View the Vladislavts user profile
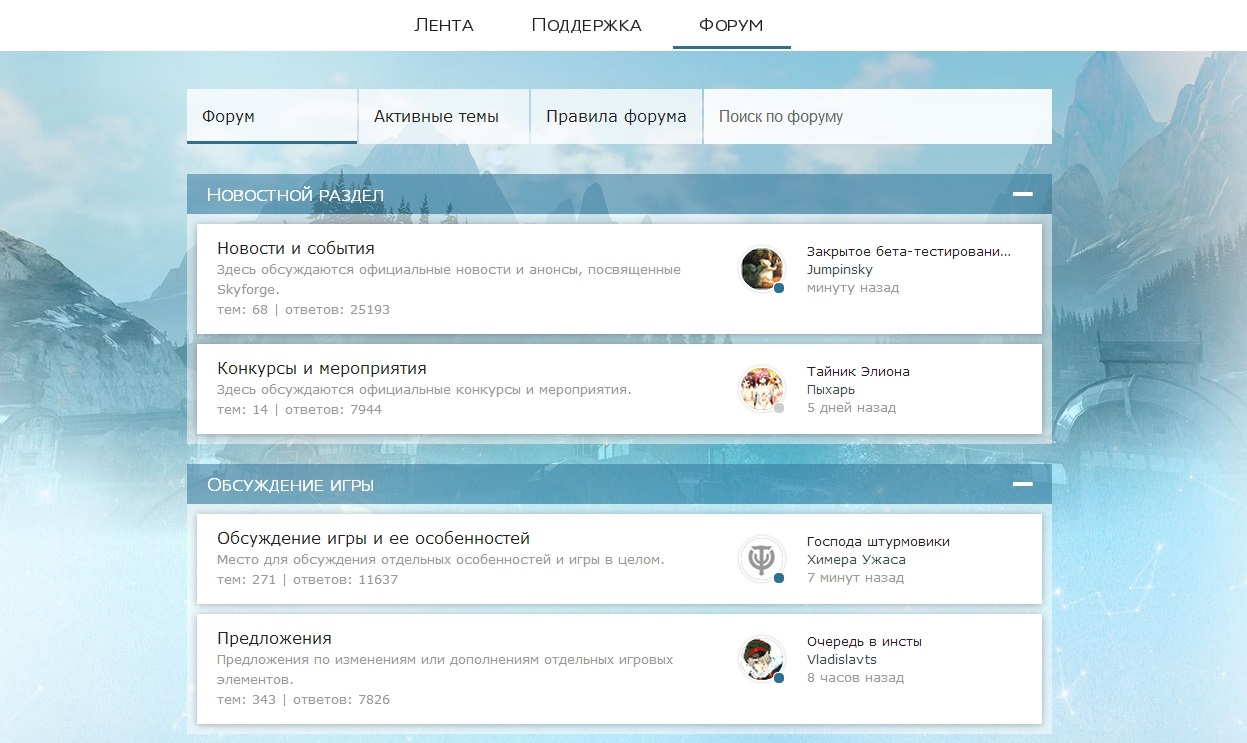The width and height of the screenshot is (1247, 743). point(842,660)
